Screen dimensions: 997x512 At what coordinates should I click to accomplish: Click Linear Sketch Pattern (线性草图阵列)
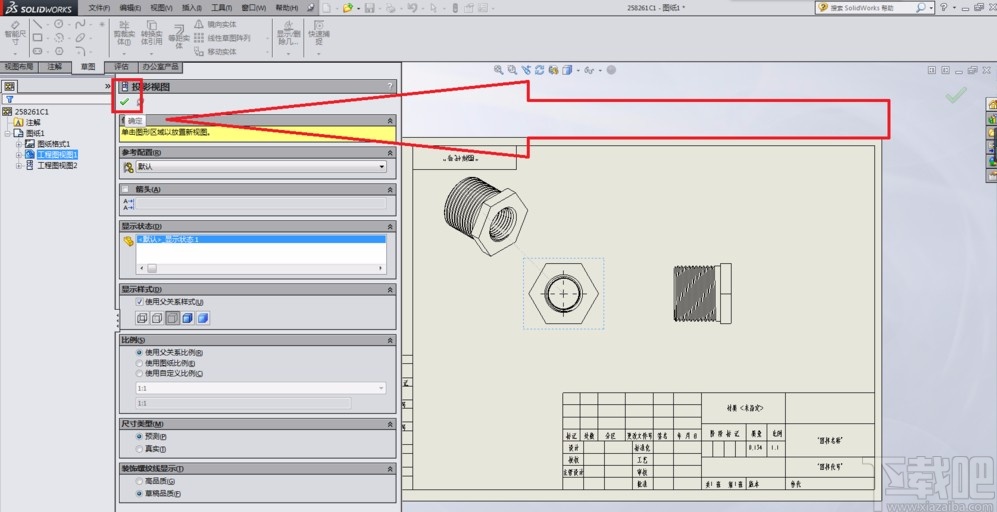pyautogui.click(x=222, y=38)
